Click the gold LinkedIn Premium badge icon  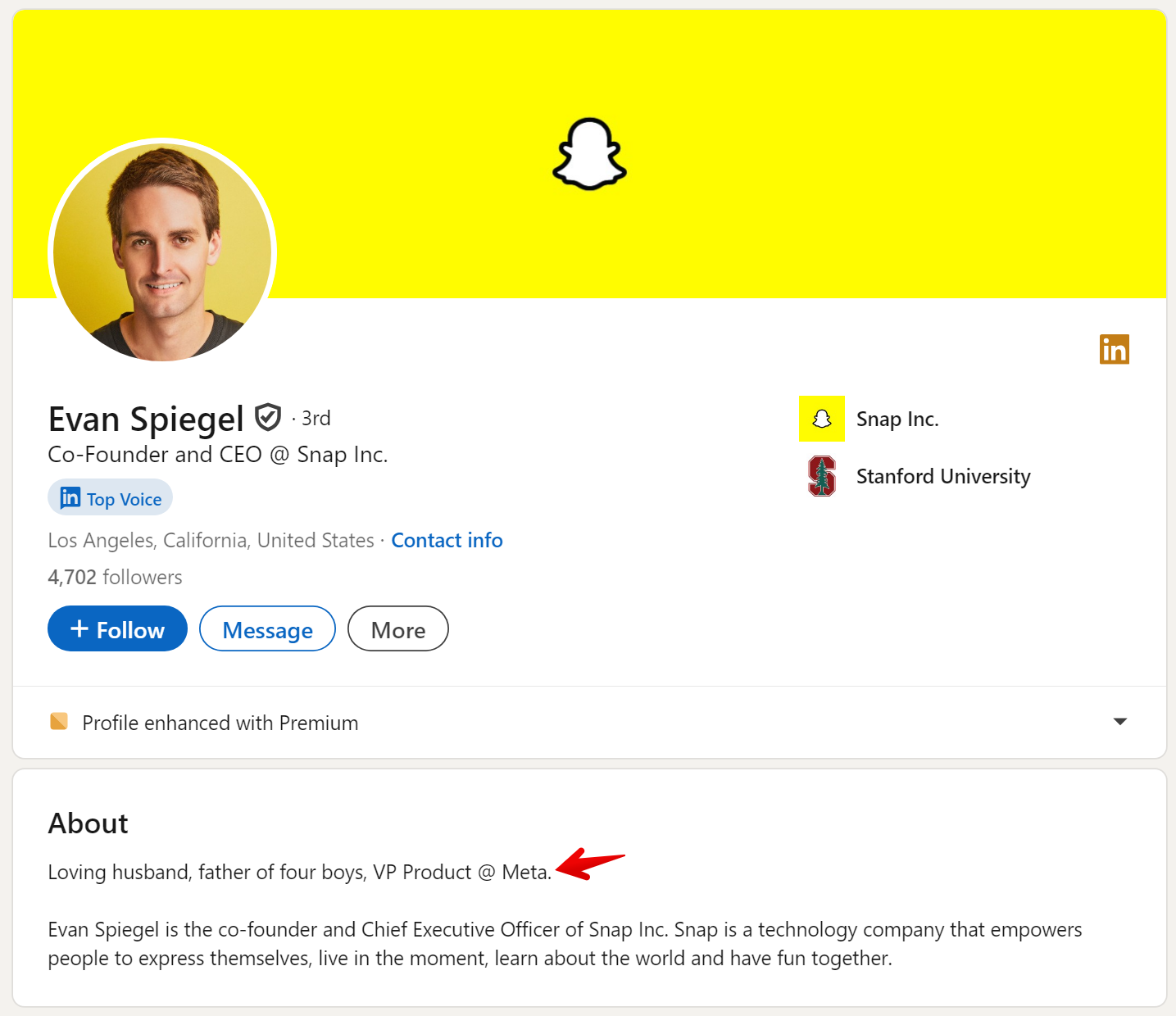pyautogui.click(x=1114, y=349)
